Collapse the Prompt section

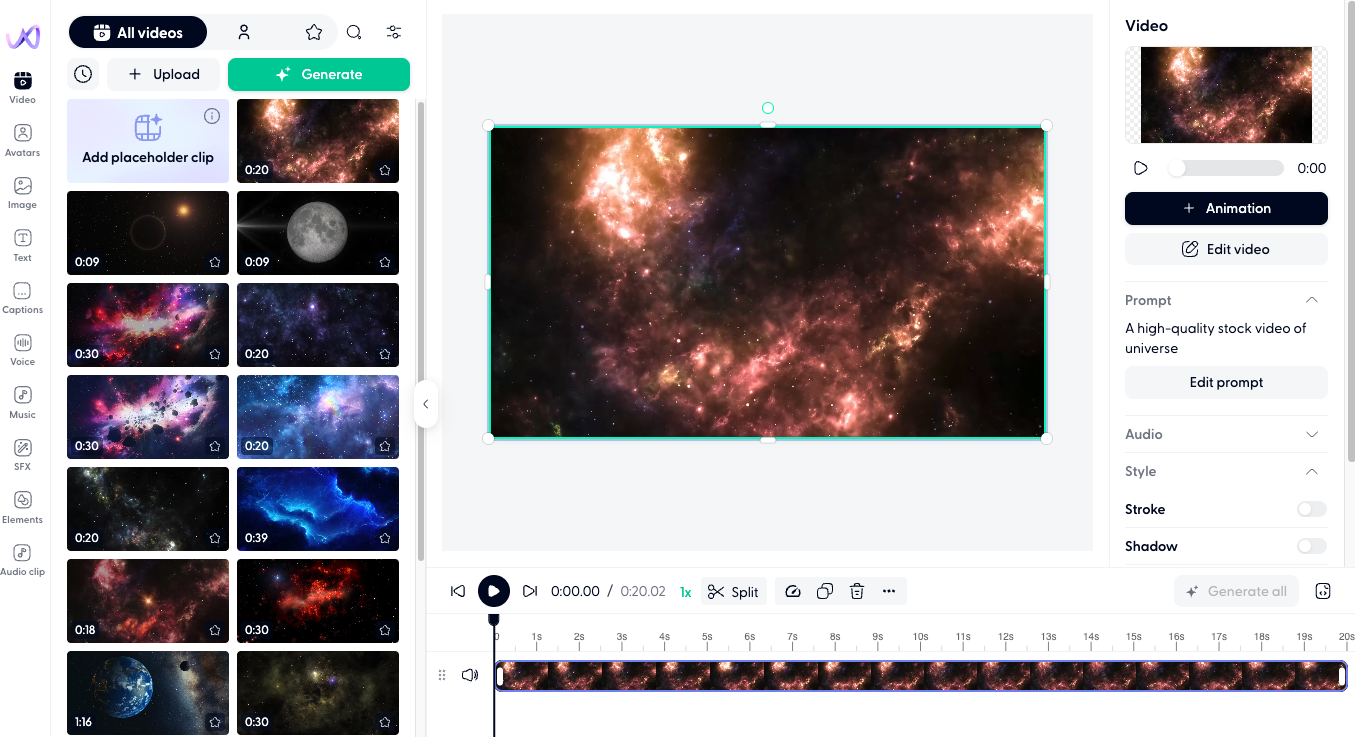(1313, 300)
